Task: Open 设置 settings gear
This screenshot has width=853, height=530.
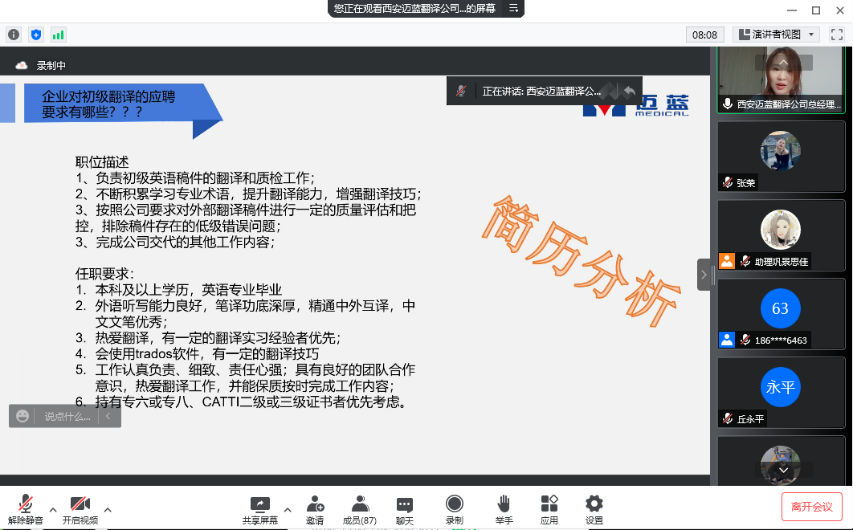Action: [x=594, y=505]
